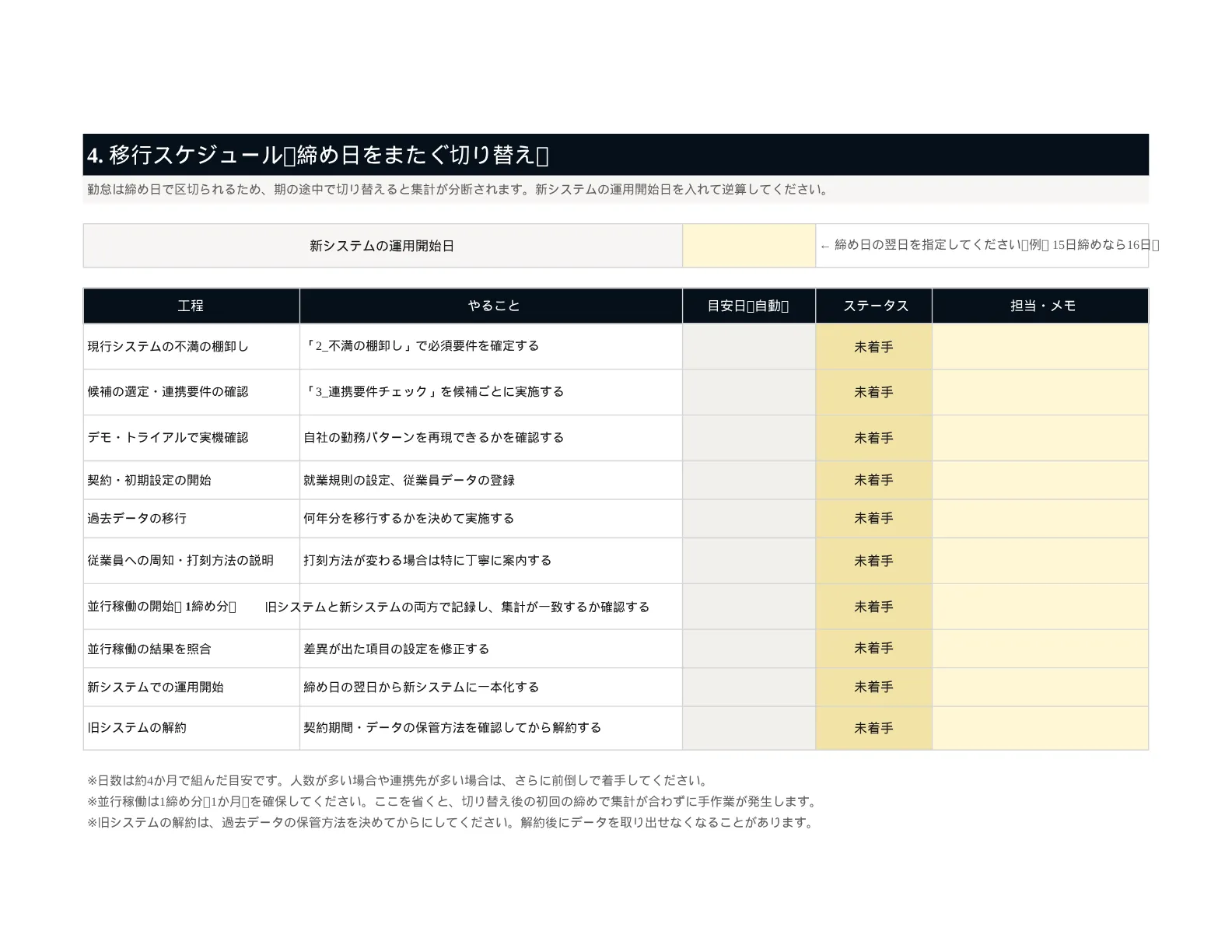Screen dimensions: 1232x952
Task: Click the 目安日 column header
Action: (749, 306)
